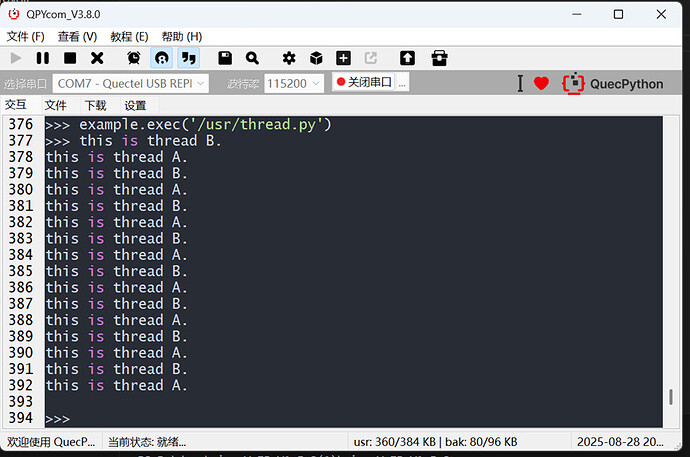Open the search magnifier tool
Screen dimensions: 690x457
(252, 59)
